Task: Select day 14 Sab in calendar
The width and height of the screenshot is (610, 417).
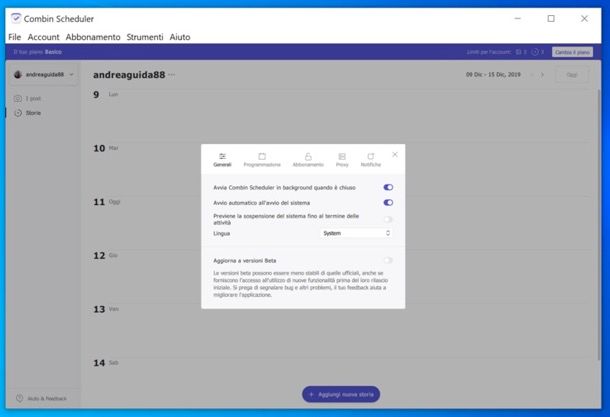Action: tap(105, 363)
